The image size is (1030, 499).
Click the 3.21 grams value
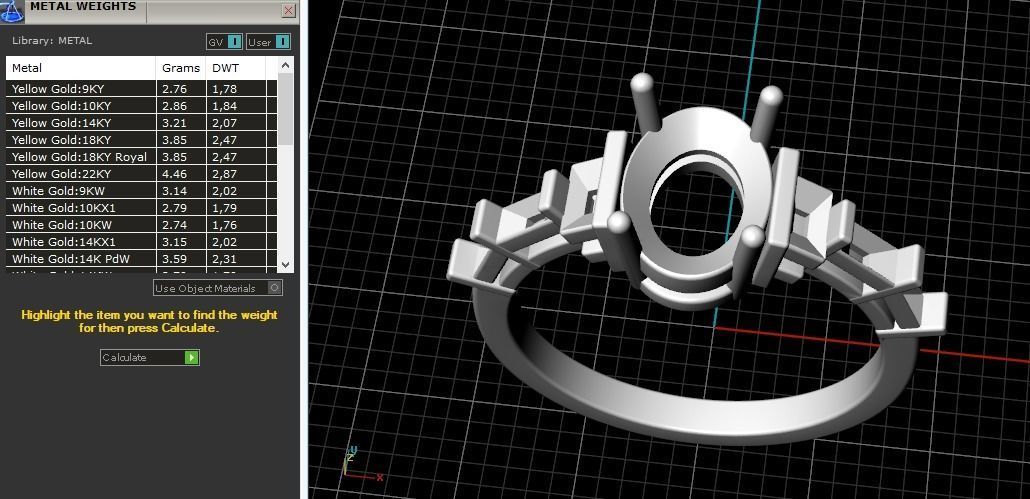pyautogui.click(x=174, y=123)
